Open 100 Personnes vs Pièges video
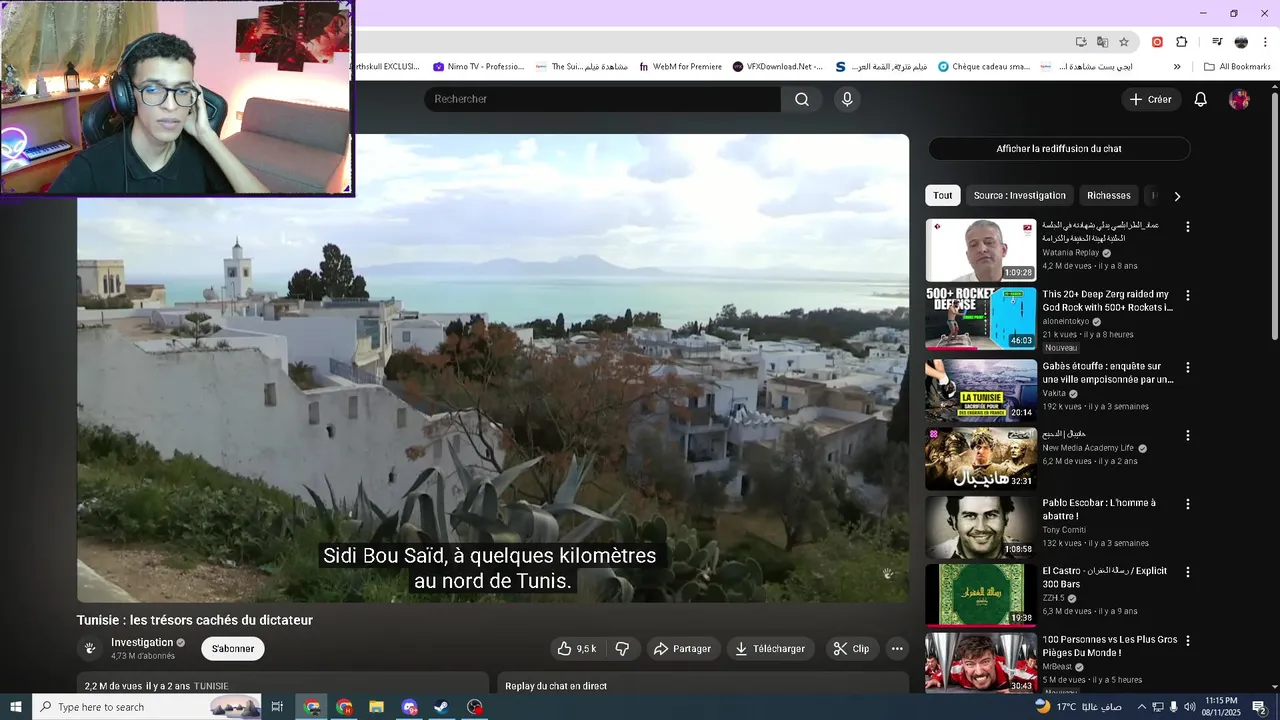The image size is (1280, 720). [x=1110, y=646]
